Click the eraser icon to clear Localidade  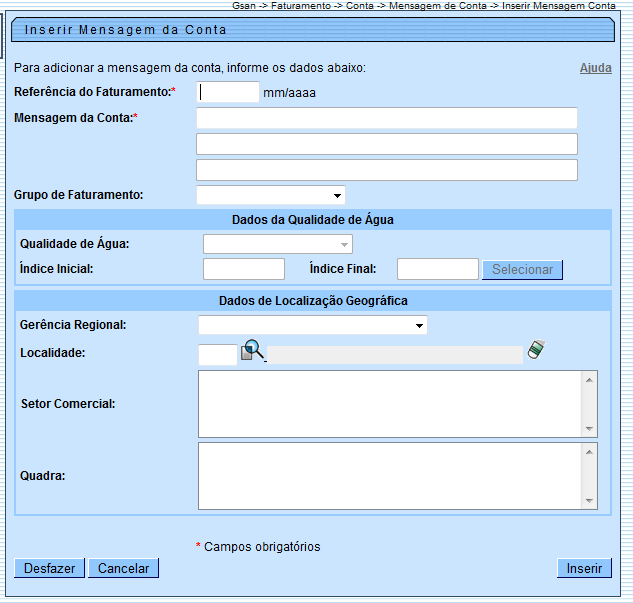click(537, 350)
